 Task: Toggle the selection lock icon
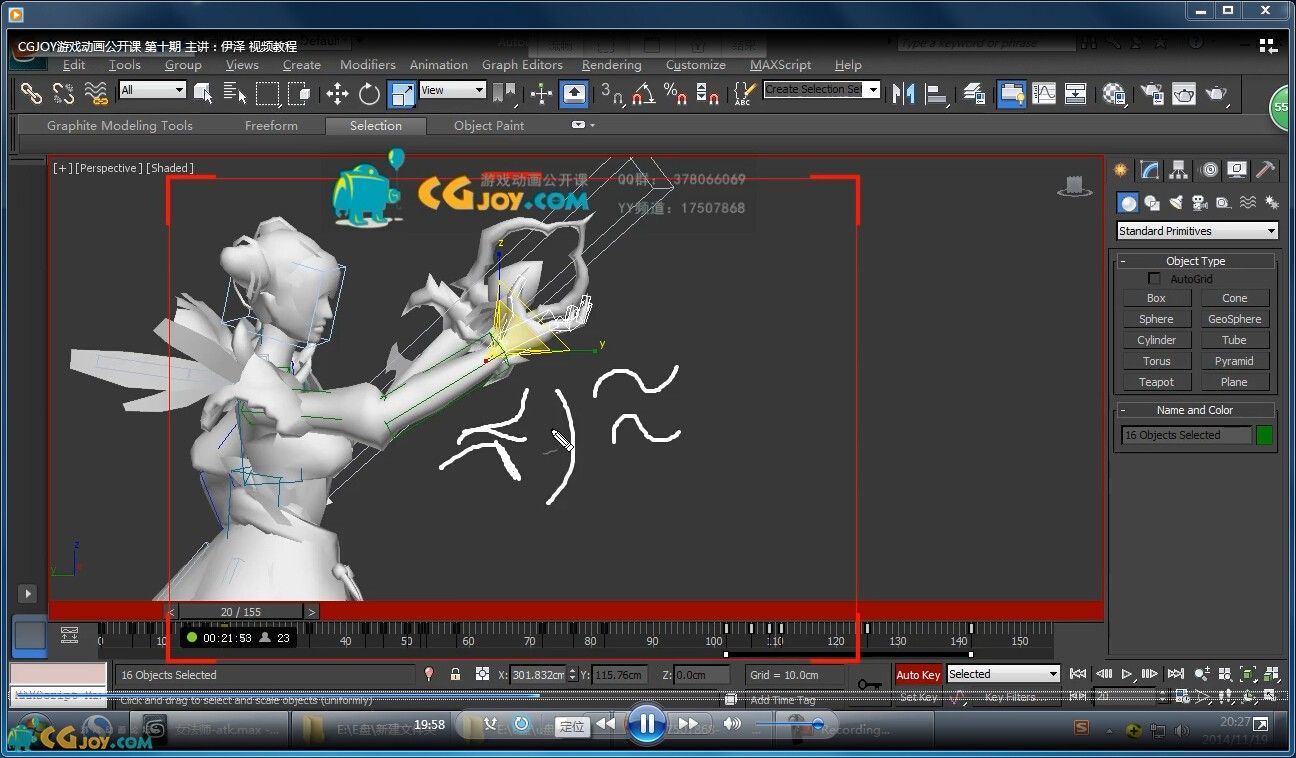pos(455,674)
